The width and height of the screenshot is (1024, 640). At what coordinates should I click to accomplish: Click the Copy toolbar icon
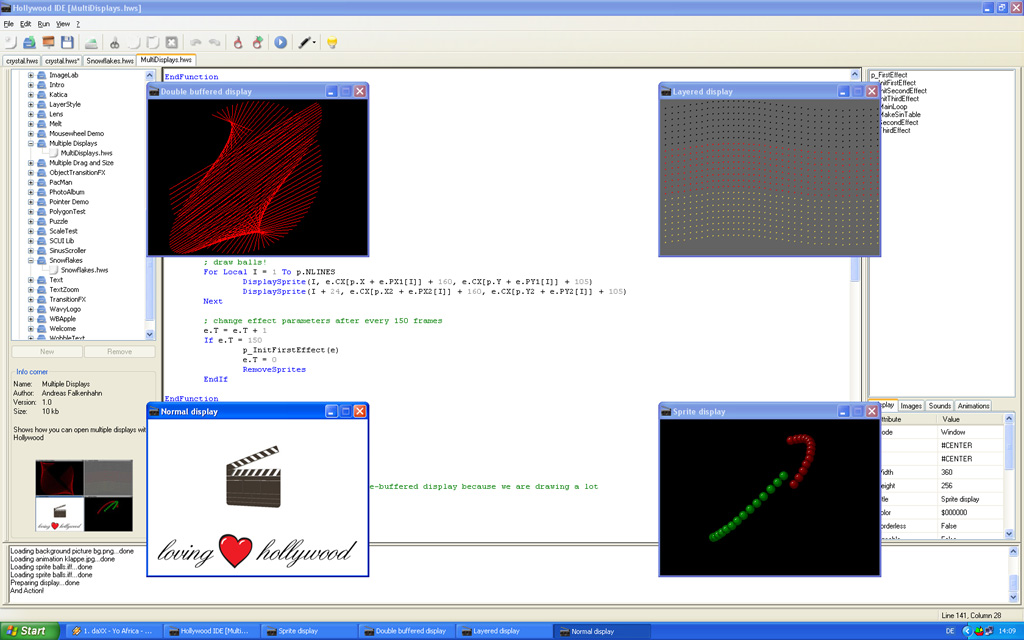click(x=134, y=42)
